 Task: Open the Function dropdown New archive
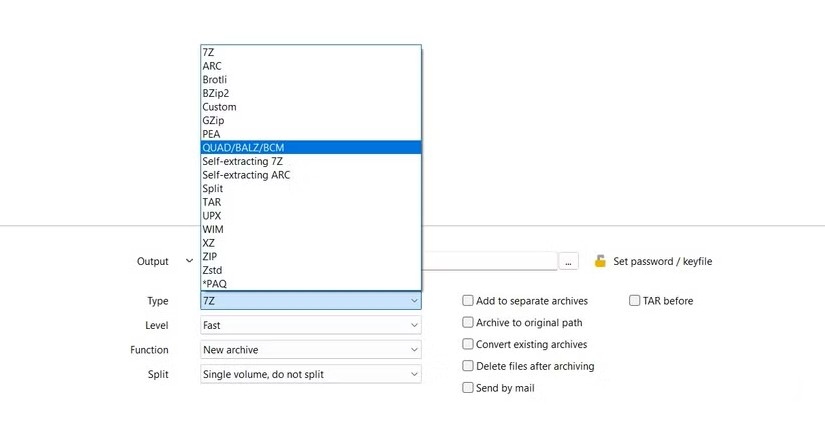[311, 349]
